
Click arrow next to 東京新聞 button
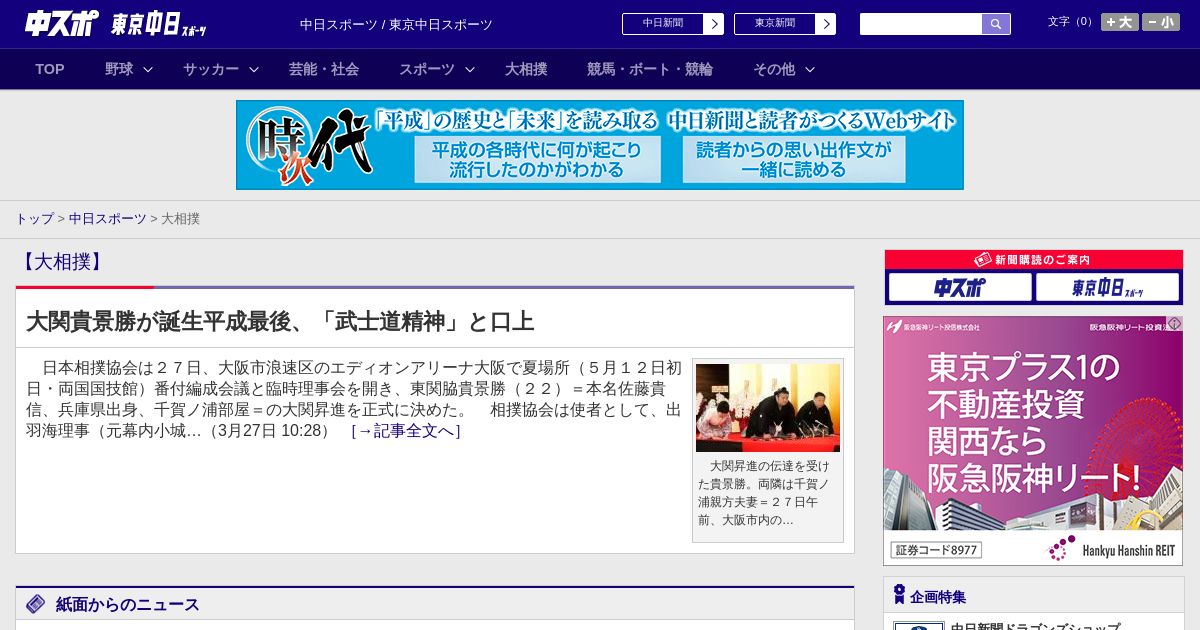pyautogui.click(x=825, y=24)
